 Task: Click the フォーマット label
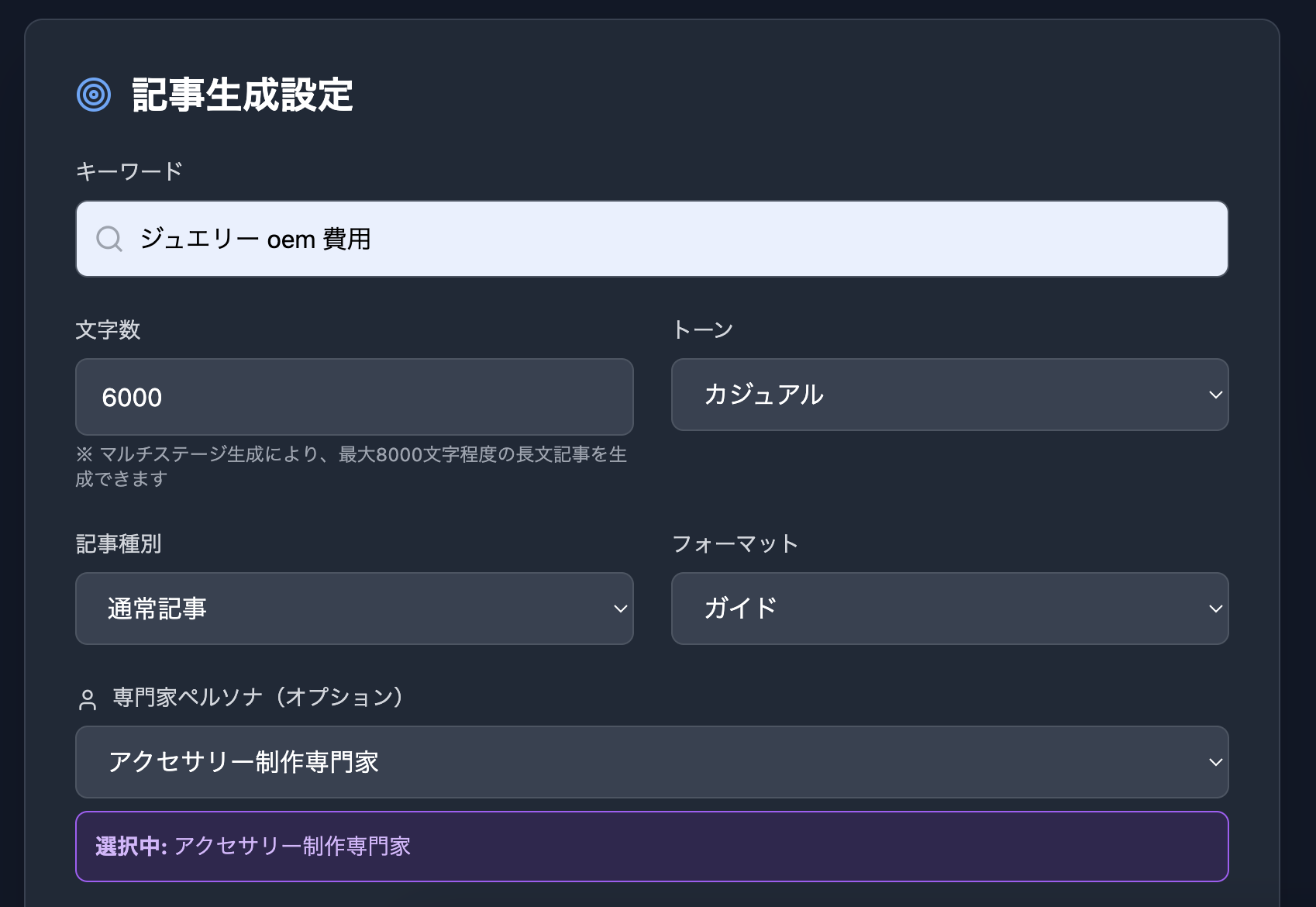coord(735,543)
